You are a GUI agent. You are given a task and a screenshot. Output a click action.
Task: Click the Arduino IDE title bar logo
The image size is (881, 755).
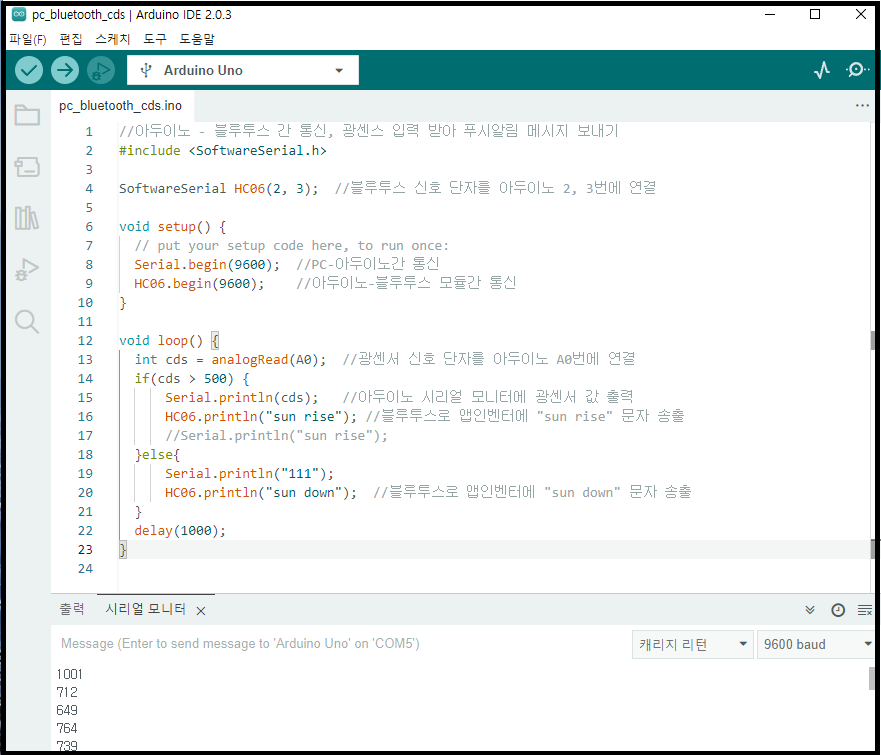point(19,15)
